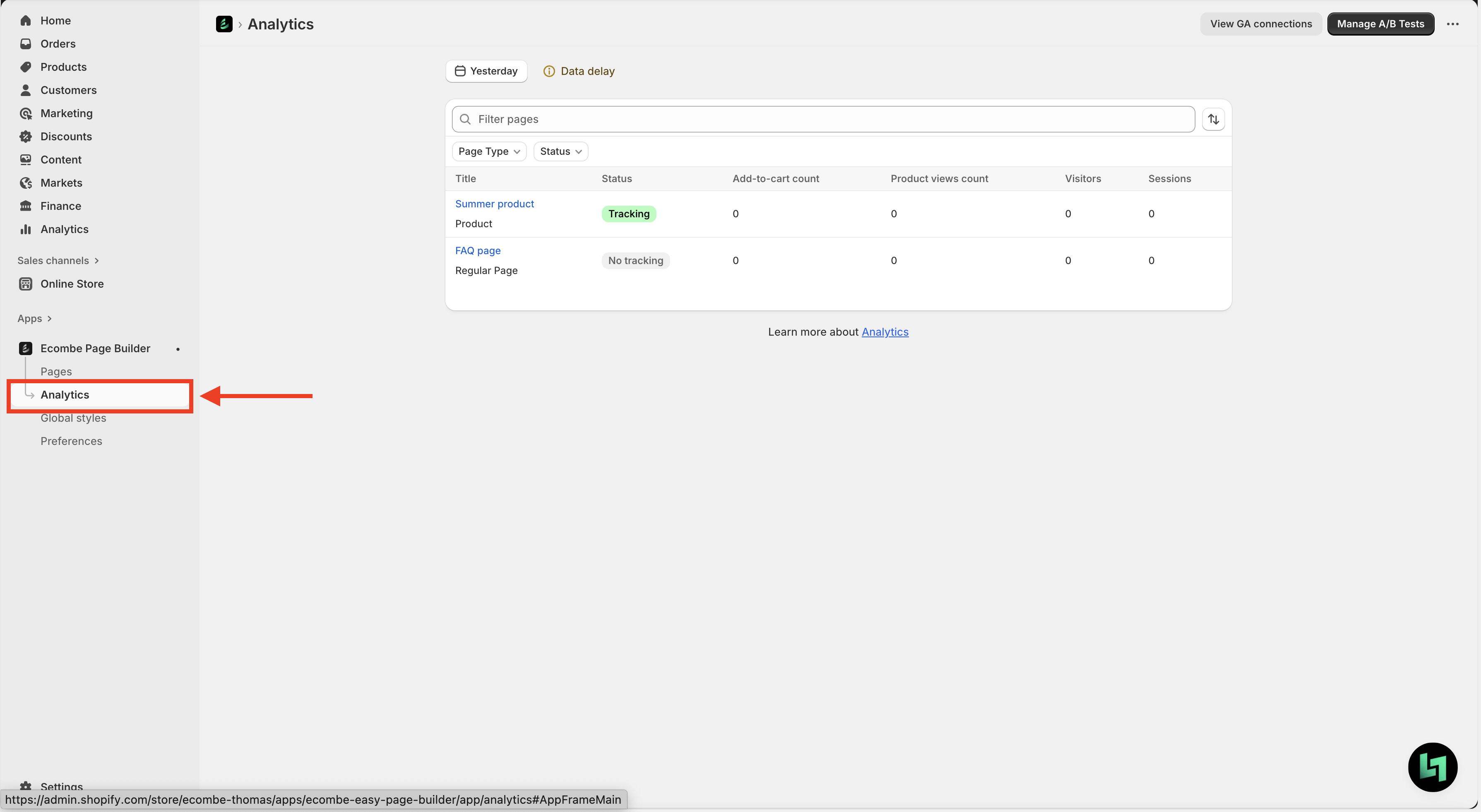
Task: Open the Yesterday date range picker
Action: 486,71
